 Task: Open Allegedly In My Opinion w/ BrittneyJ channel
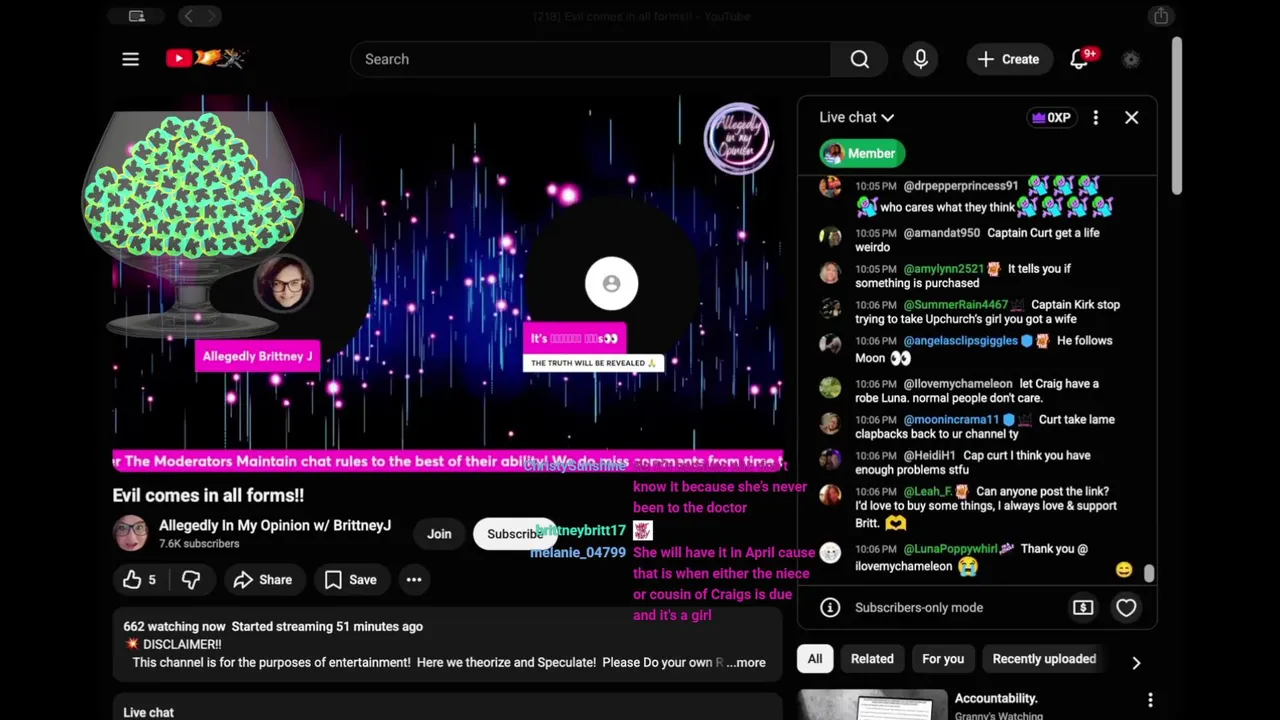pos(275,525)
